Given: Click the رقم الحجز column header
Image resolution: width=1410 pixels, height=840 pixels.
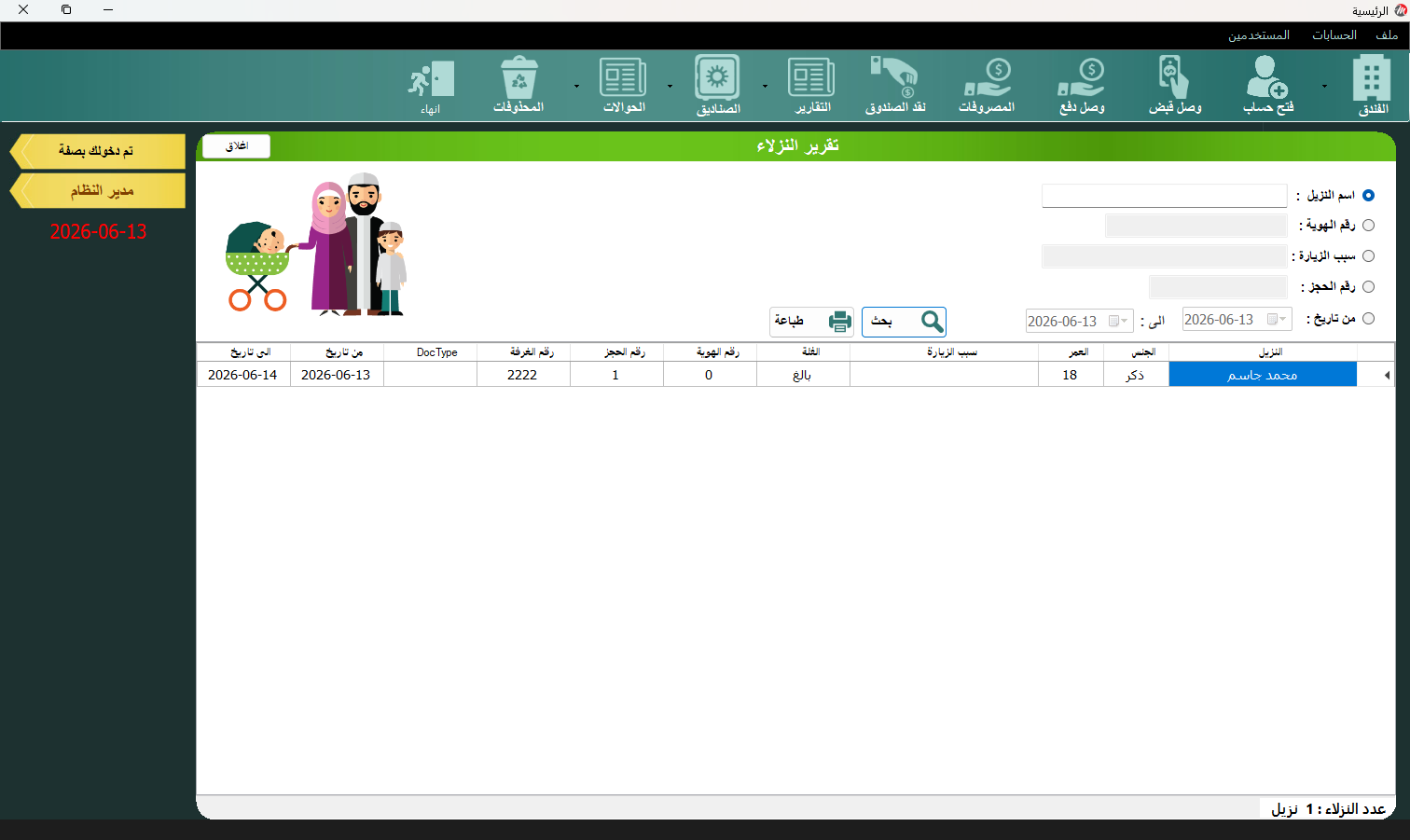Looking at the screenshot, I should click(616, 352).
